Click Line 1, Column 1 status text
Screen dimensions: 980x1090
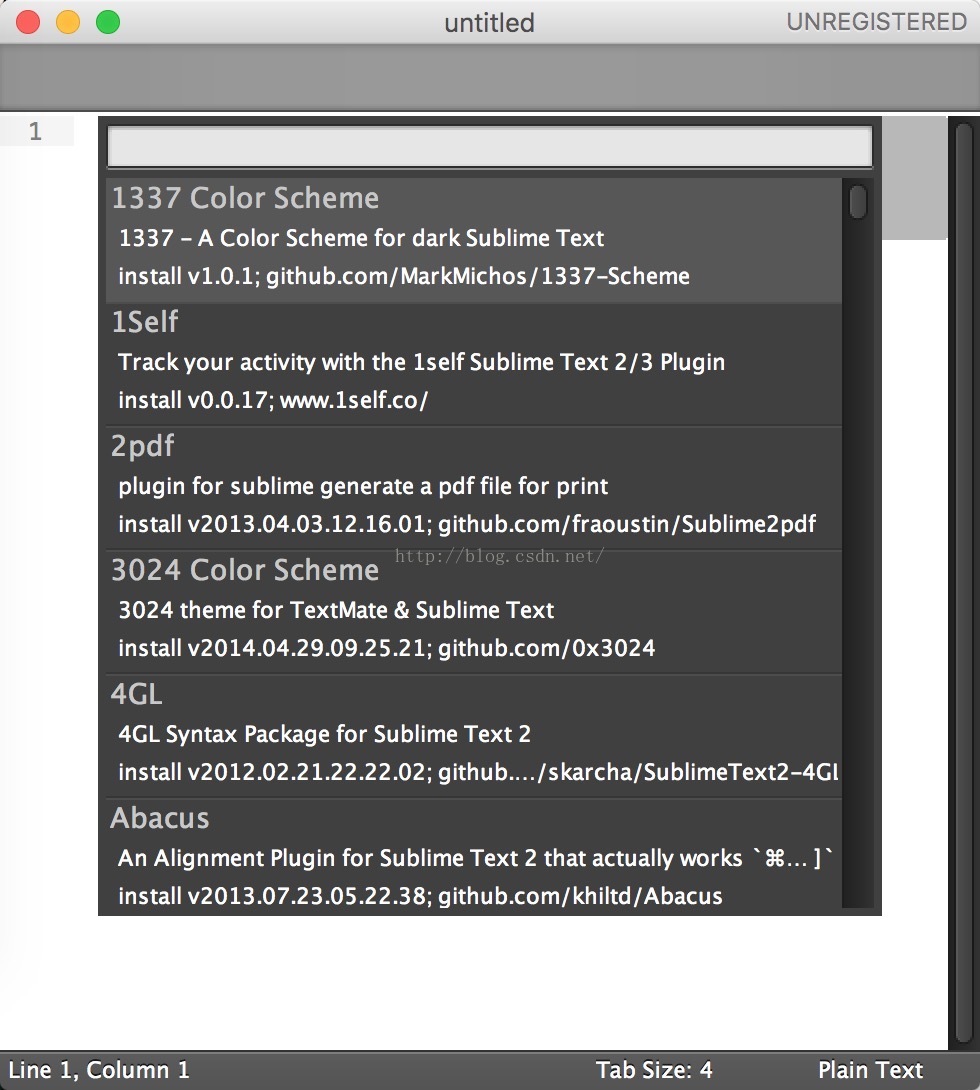(x=99, y=1069)
